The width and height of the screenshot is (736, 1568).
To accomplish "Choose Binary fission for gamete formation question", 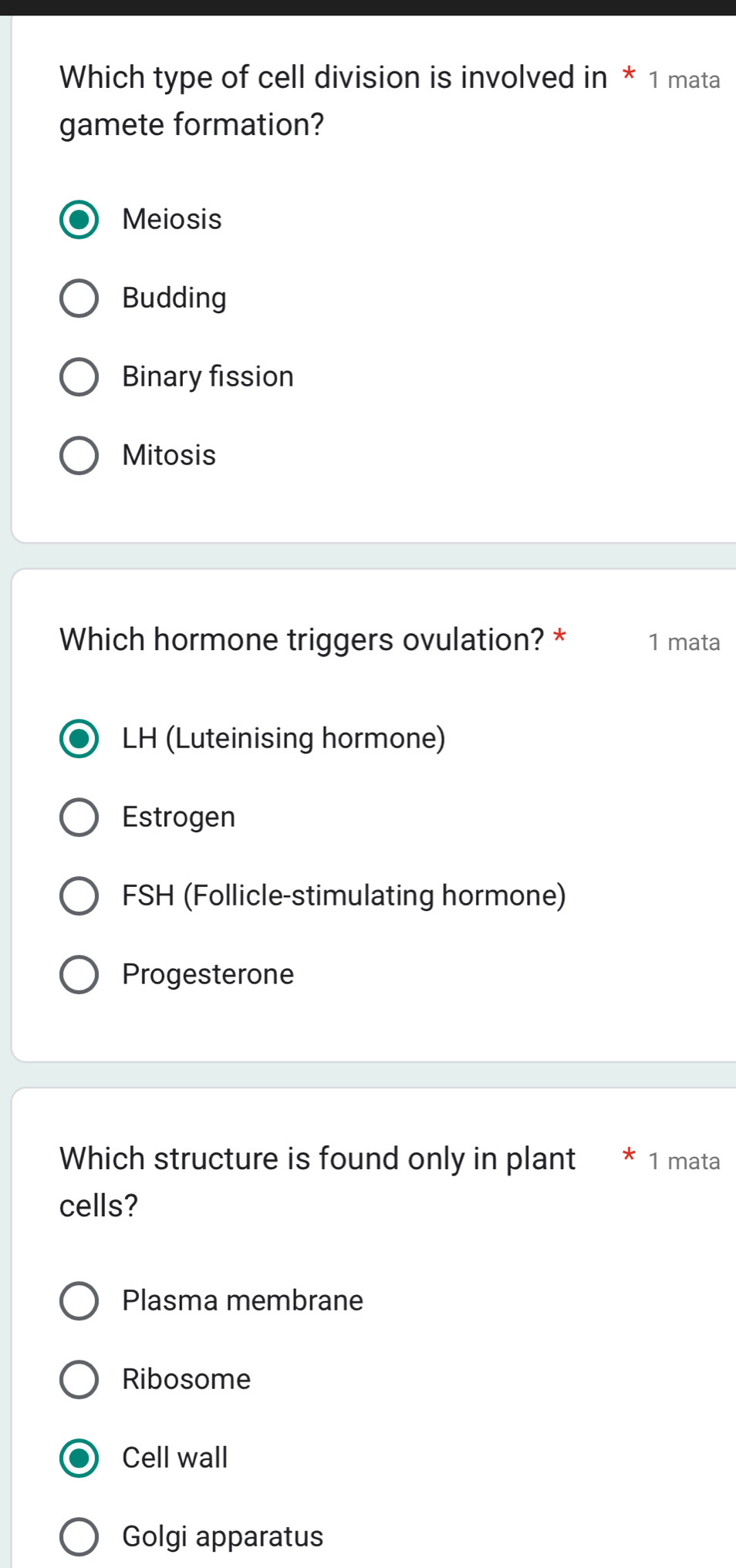I will [207, 377].
